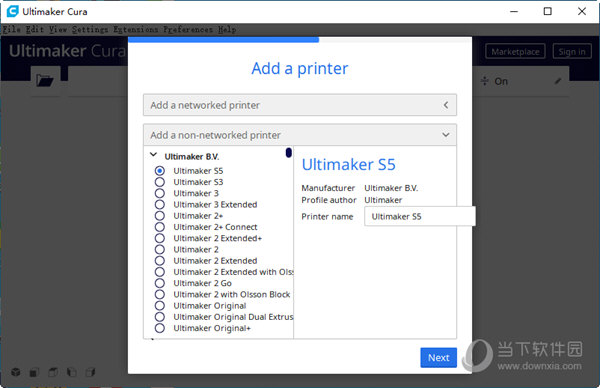Select Ultimaker S3 radio button
Viewport: 600px width, 388px height.
tap(160, 182)
